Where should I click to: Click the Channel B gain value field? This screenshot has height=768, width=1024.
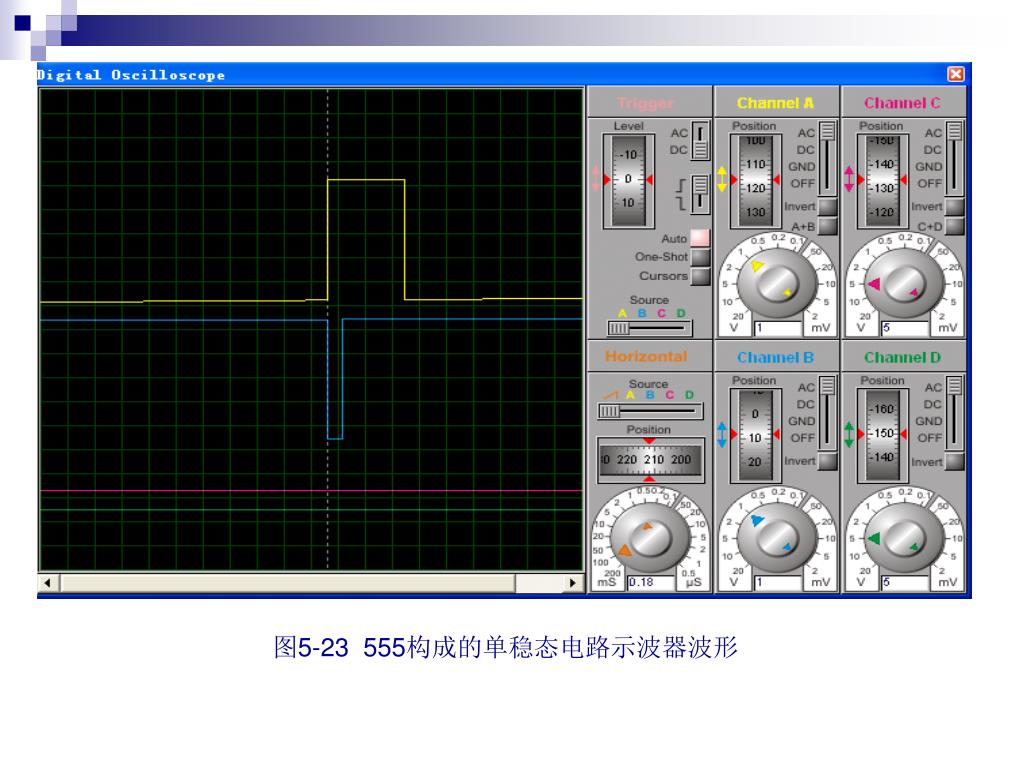pyautogui.click(x=778, y=583)
